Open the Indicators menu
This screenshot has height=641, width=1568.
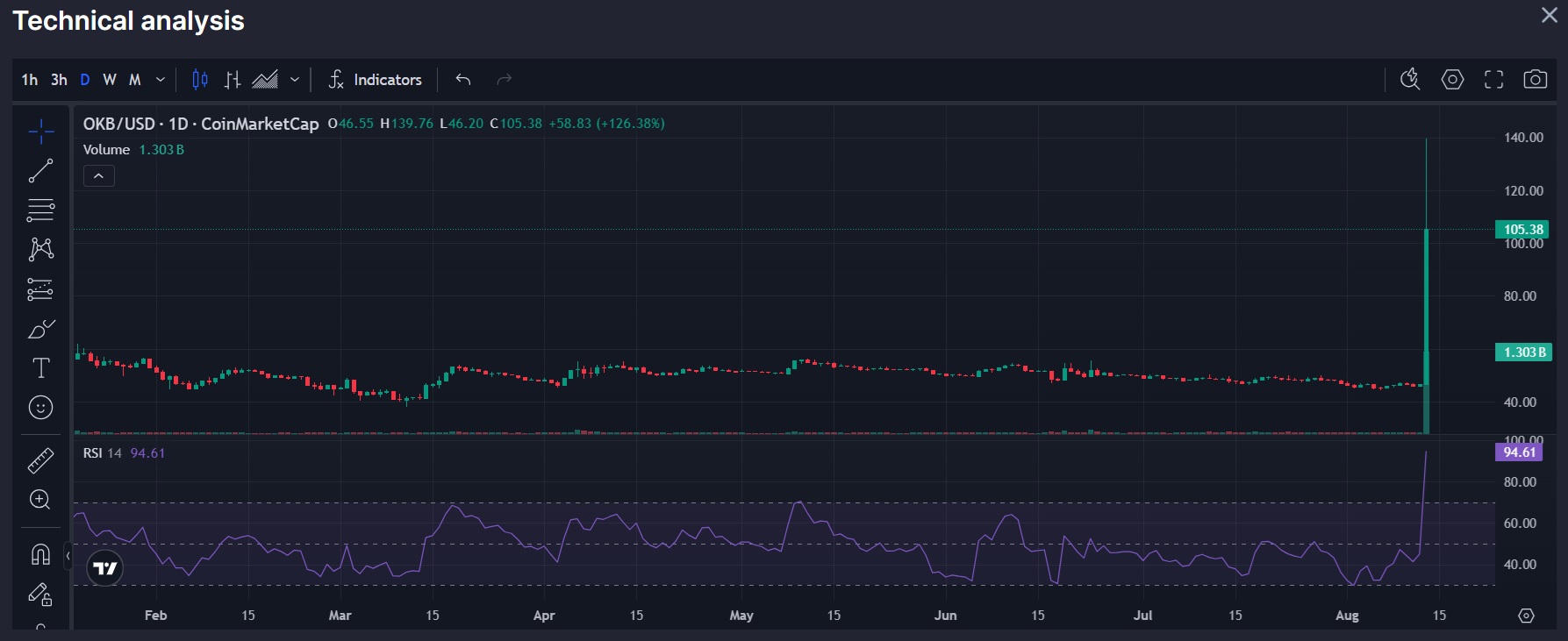pos(375,80)
